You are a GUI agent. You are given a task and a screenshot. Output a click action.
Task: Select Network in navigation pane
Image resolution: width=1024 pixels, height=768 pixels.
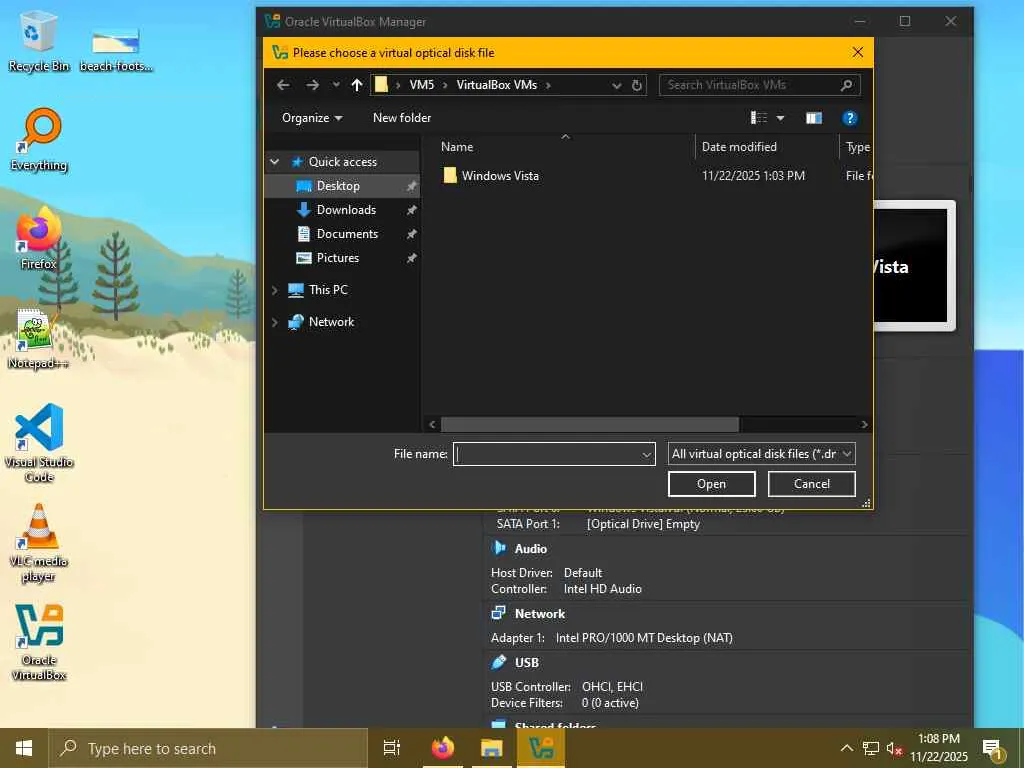331,321
